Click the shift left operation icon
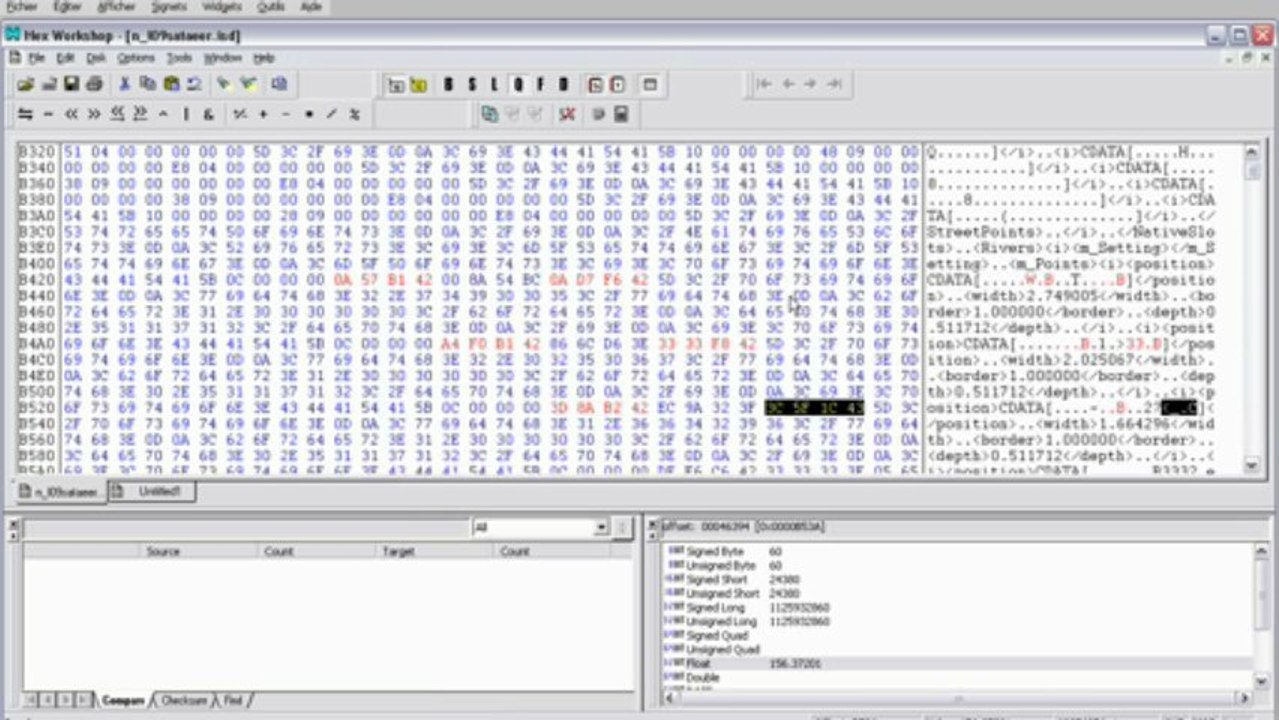This screenshot has width=1279, height=720. [x=71, y=114]
